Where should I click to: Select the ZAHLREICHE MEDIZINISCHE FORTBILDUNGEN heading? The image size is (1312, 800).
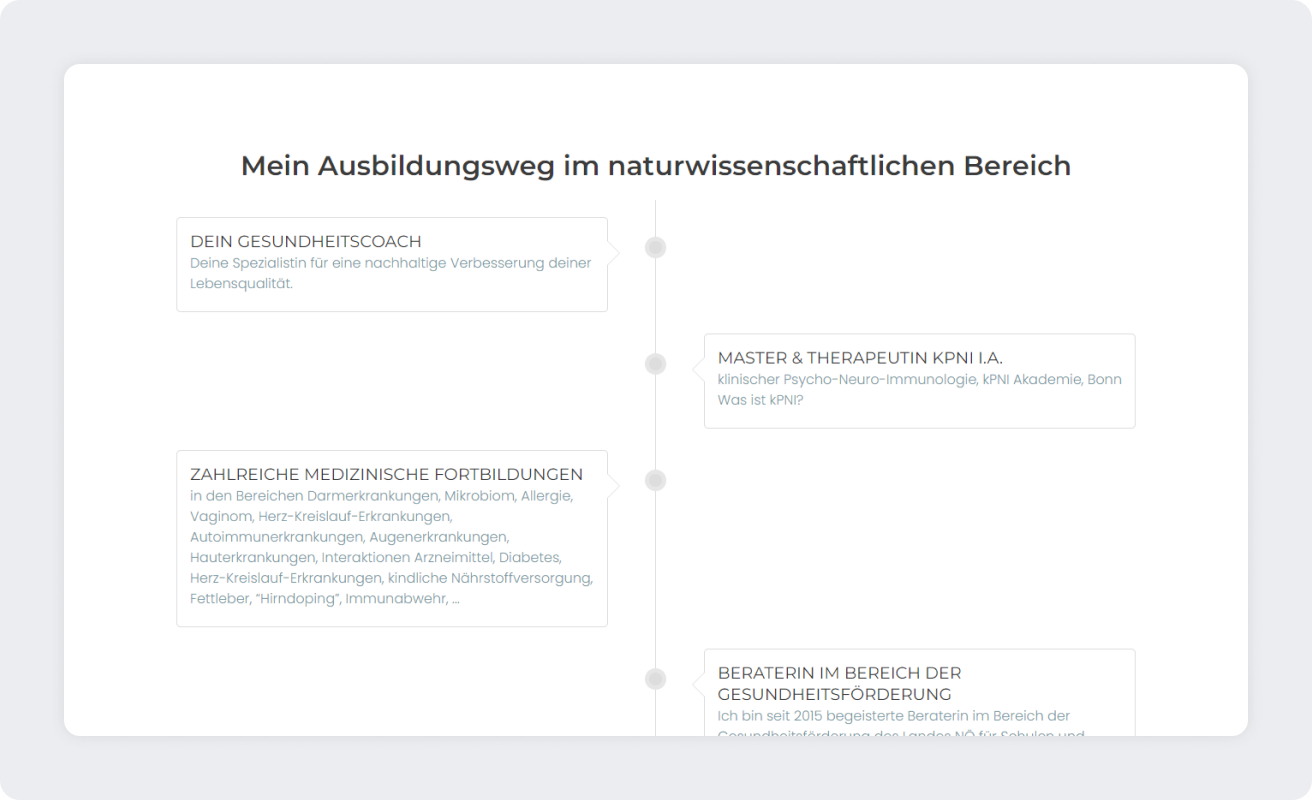[x=386, y=474]
